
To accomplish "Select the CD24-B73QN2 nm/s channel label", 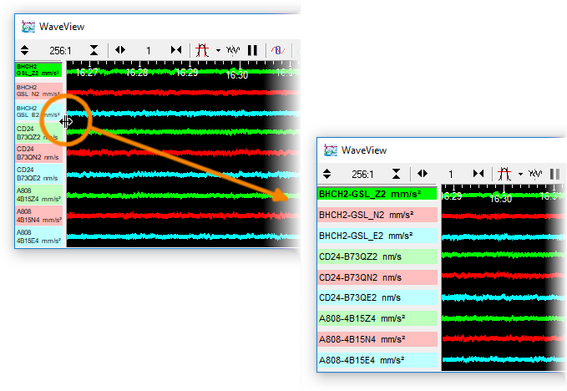I will [x=378, y=277].
